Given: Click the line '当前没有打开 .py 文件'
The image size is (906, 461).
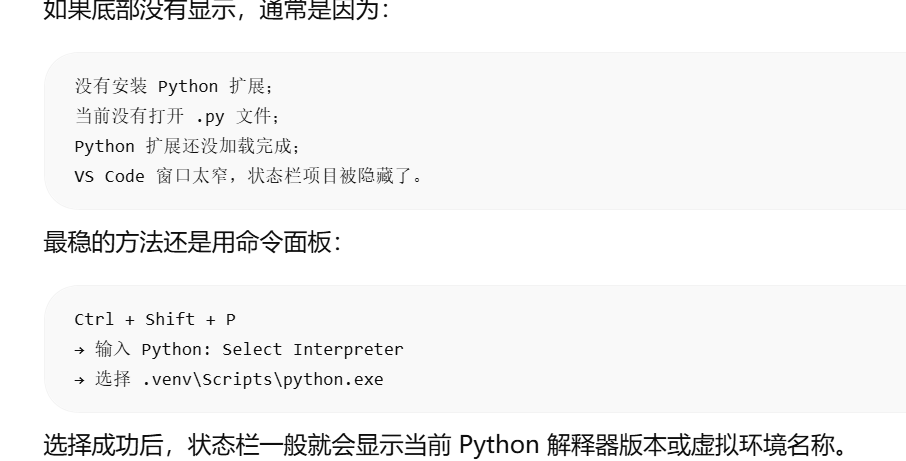Looking at the screenshot, I should coord(177,117).
